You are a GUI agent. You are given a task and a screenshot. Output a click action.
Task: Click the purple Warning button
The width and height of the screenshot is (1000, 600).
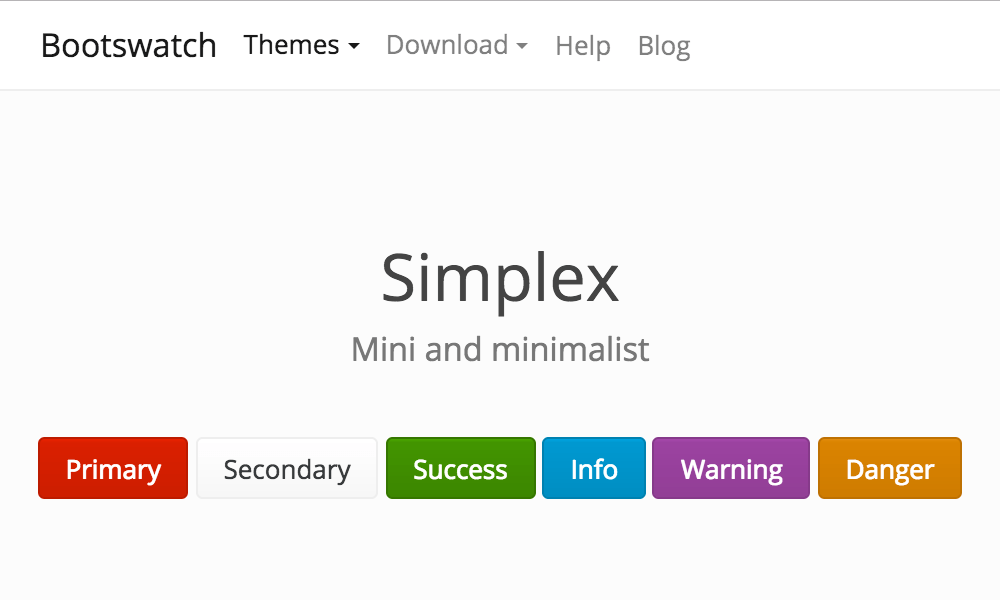pyautogui.click(x=730, y=468)
